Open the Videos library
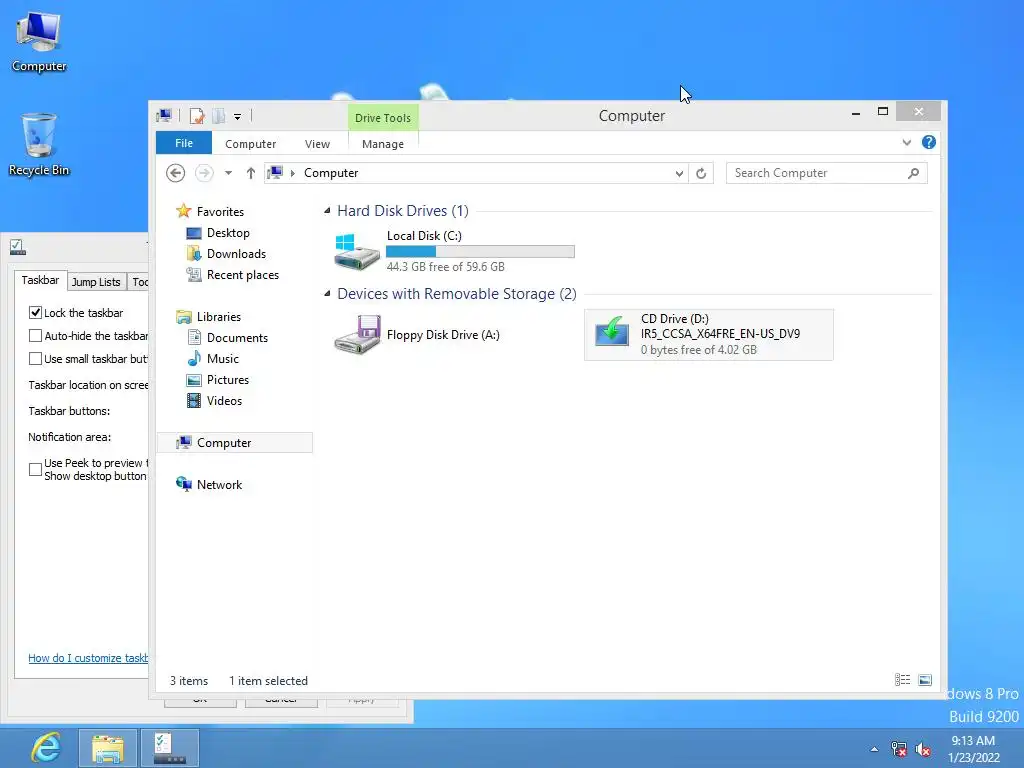 224,400
